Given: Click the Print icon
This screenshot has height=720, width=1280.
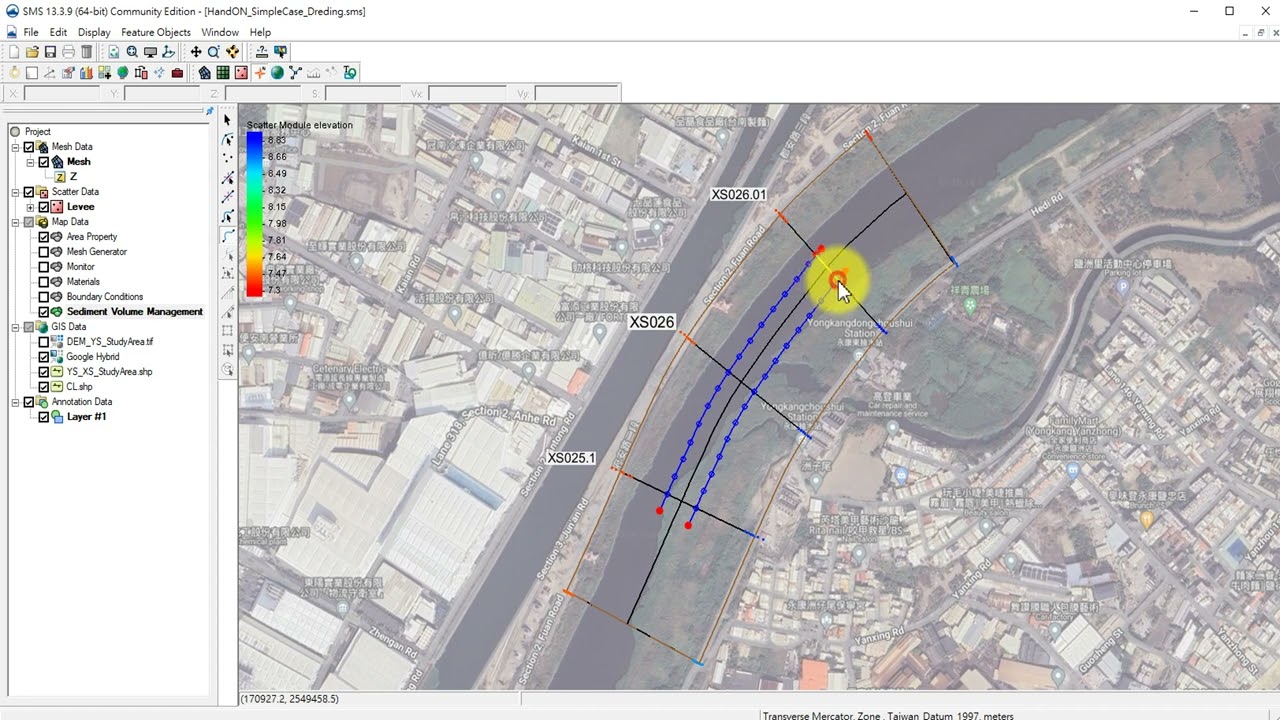Looking at the screenshot, I should point(68,52).
